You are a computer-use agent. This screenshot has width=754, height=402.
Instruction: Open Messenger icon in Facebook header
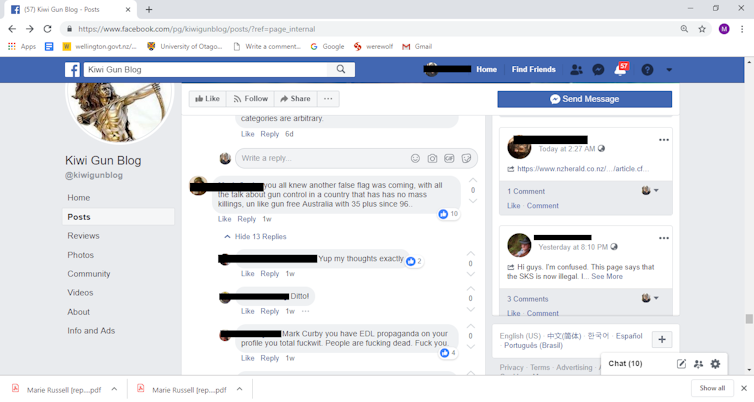(598, 70)
